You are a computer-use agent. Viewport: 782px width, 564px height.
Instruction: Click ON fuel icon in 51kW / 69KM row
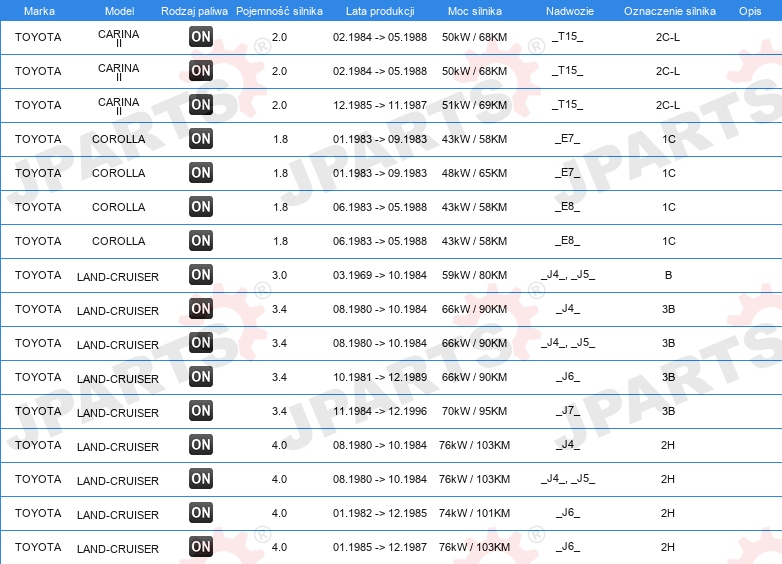point(201,105)
